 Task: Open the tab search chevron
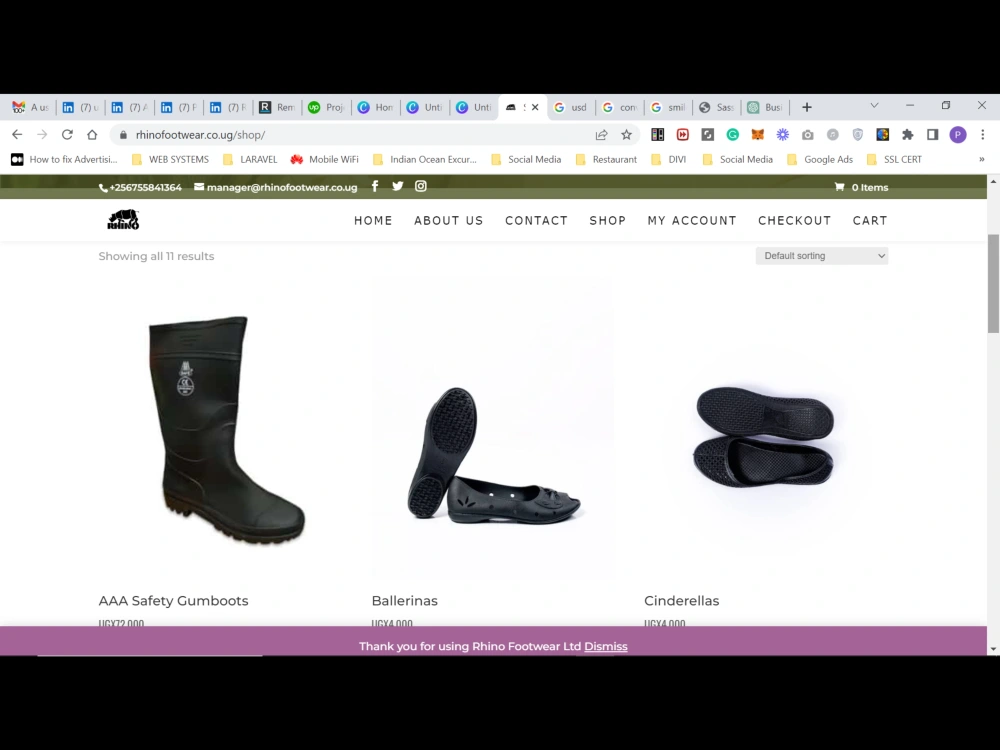click(874, 105)
